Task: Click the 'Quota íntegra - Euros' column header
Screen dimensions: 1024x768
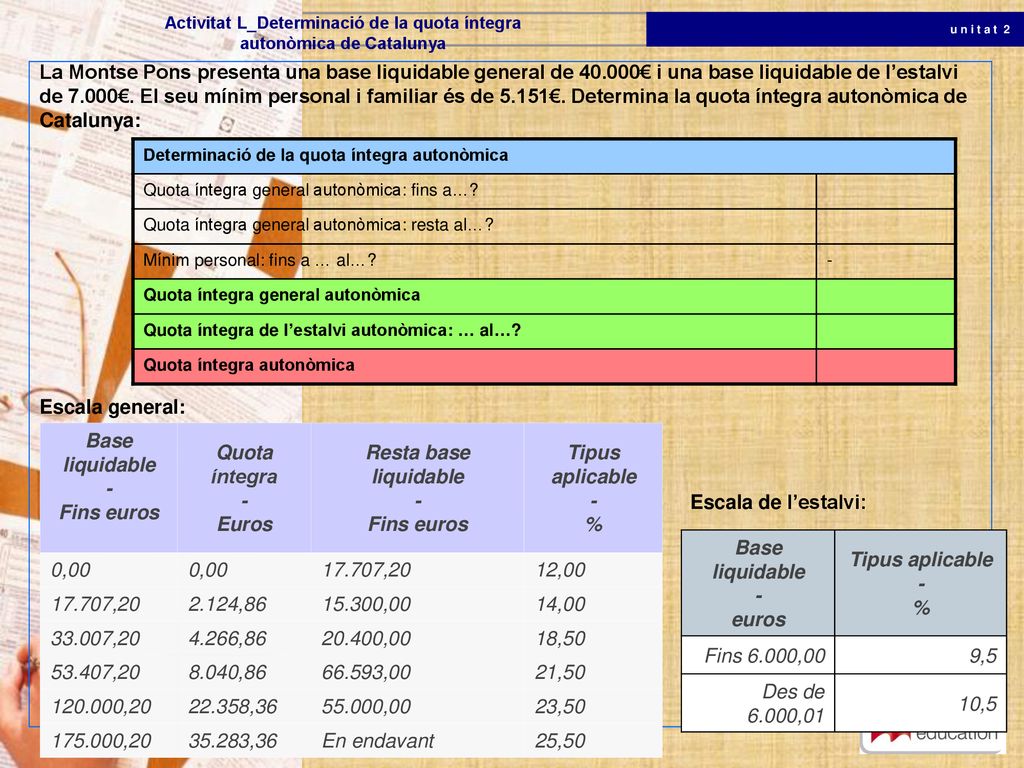Action: 244,488
